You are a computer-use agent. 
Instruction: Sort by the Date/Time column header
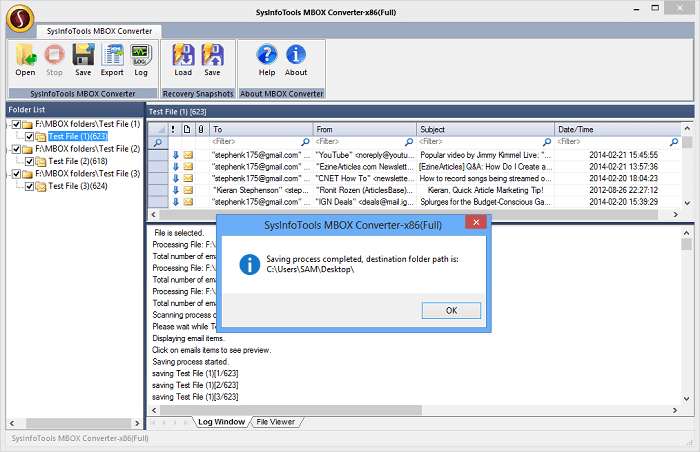618,130
